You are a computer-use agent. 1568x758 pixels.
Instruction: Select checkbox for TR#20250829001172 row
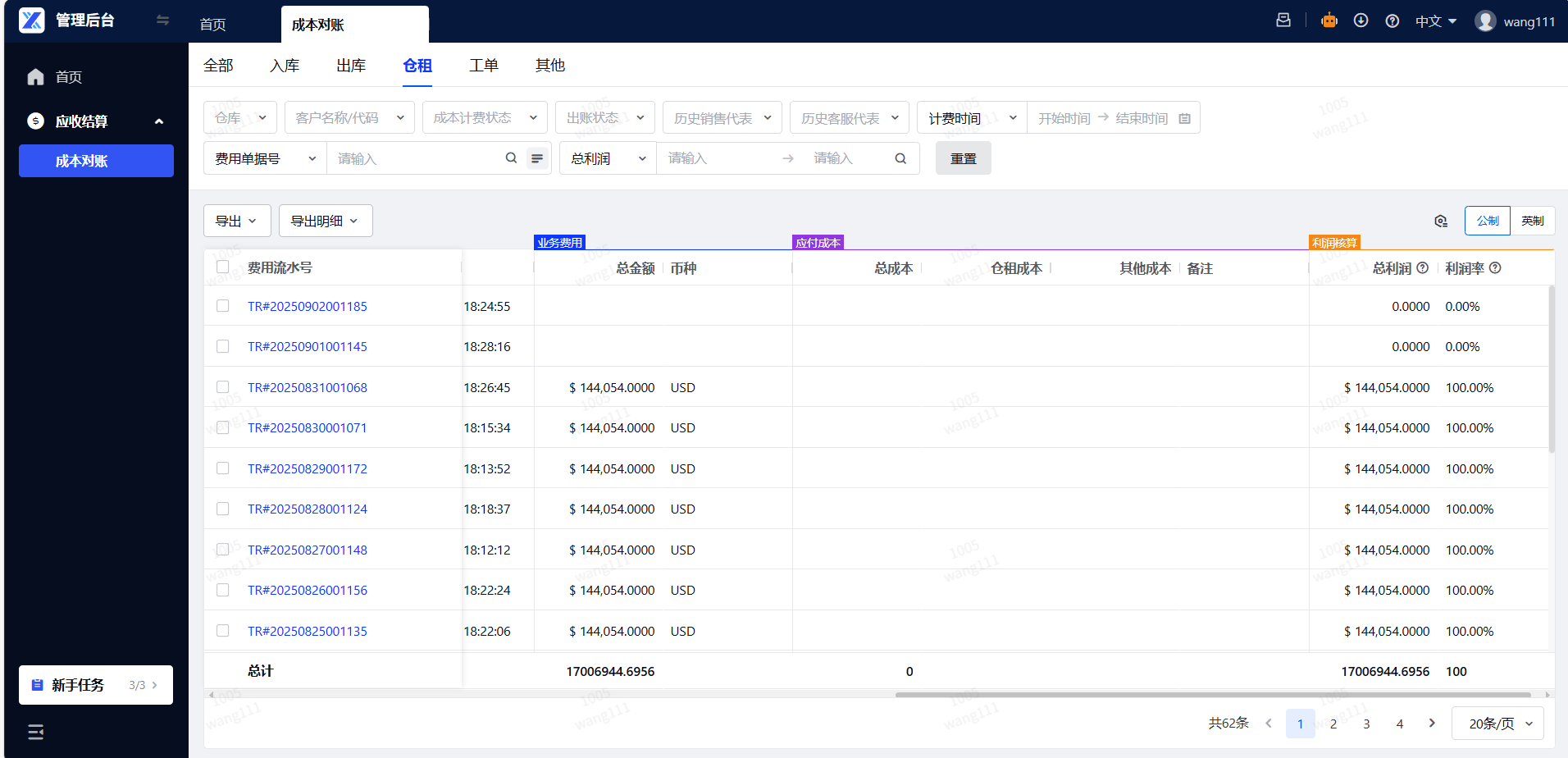coord(222,468)
